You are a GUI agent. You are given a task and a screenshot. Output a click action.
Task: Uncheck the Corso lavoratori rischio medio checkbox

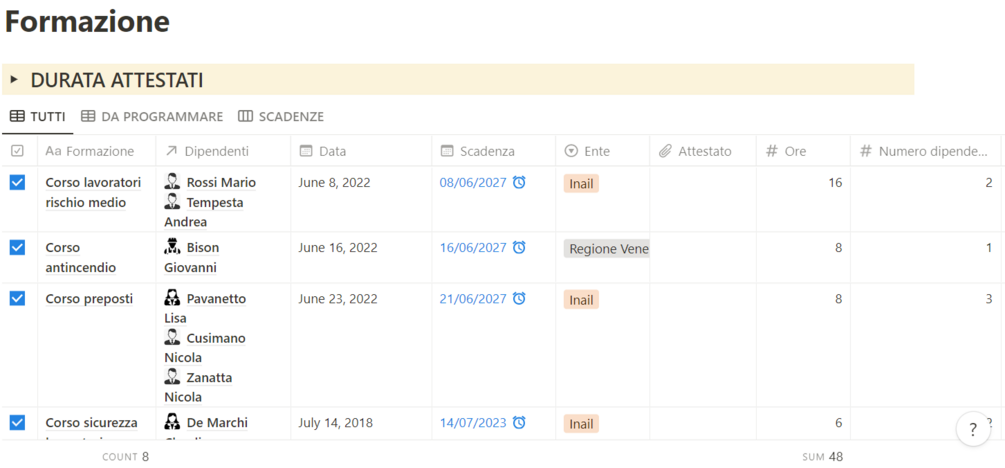(x=17, y=182)
